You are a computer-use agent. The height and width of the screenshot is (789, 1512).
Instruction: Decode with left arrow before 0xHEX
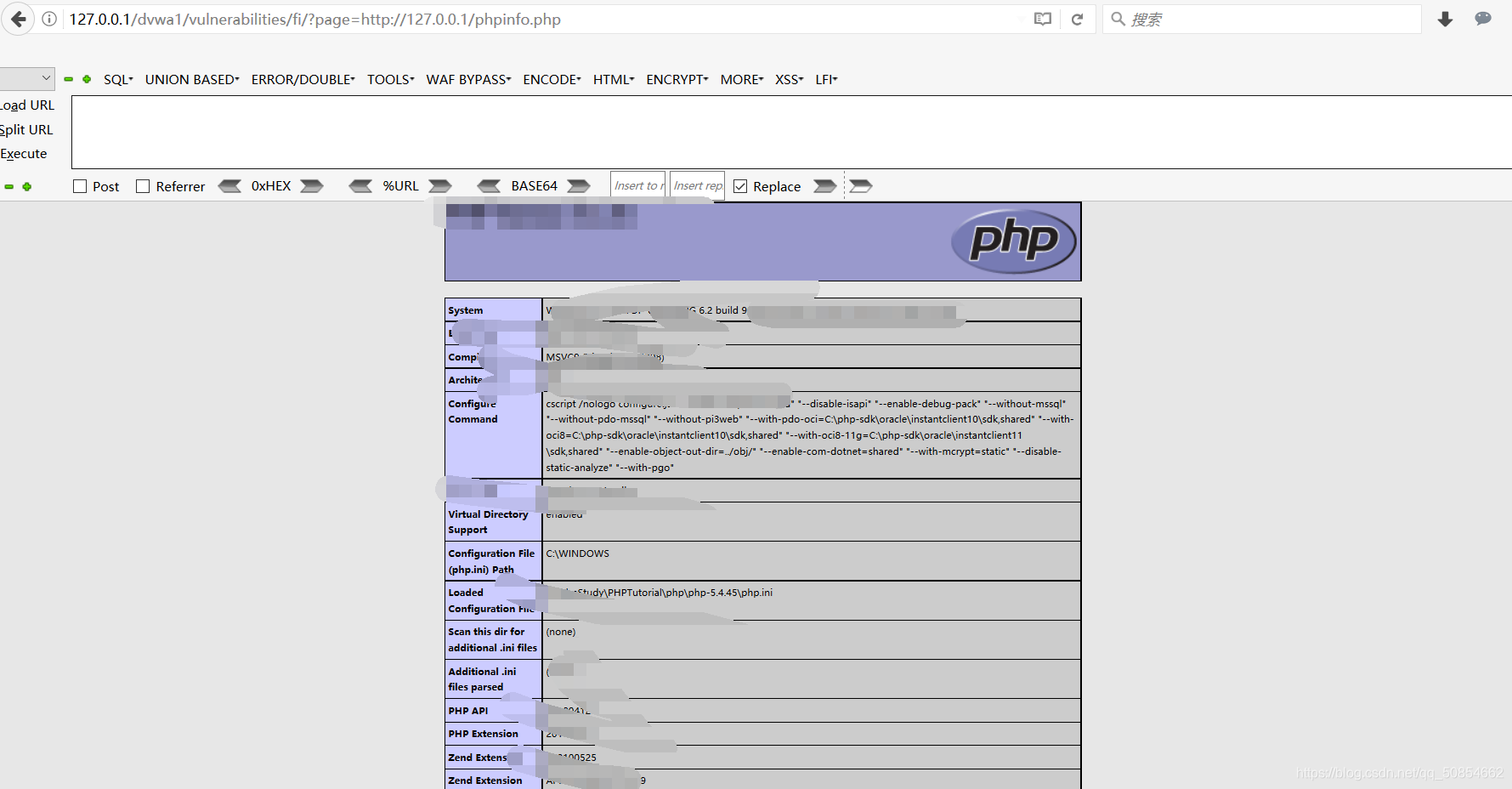tap(229, 186)
